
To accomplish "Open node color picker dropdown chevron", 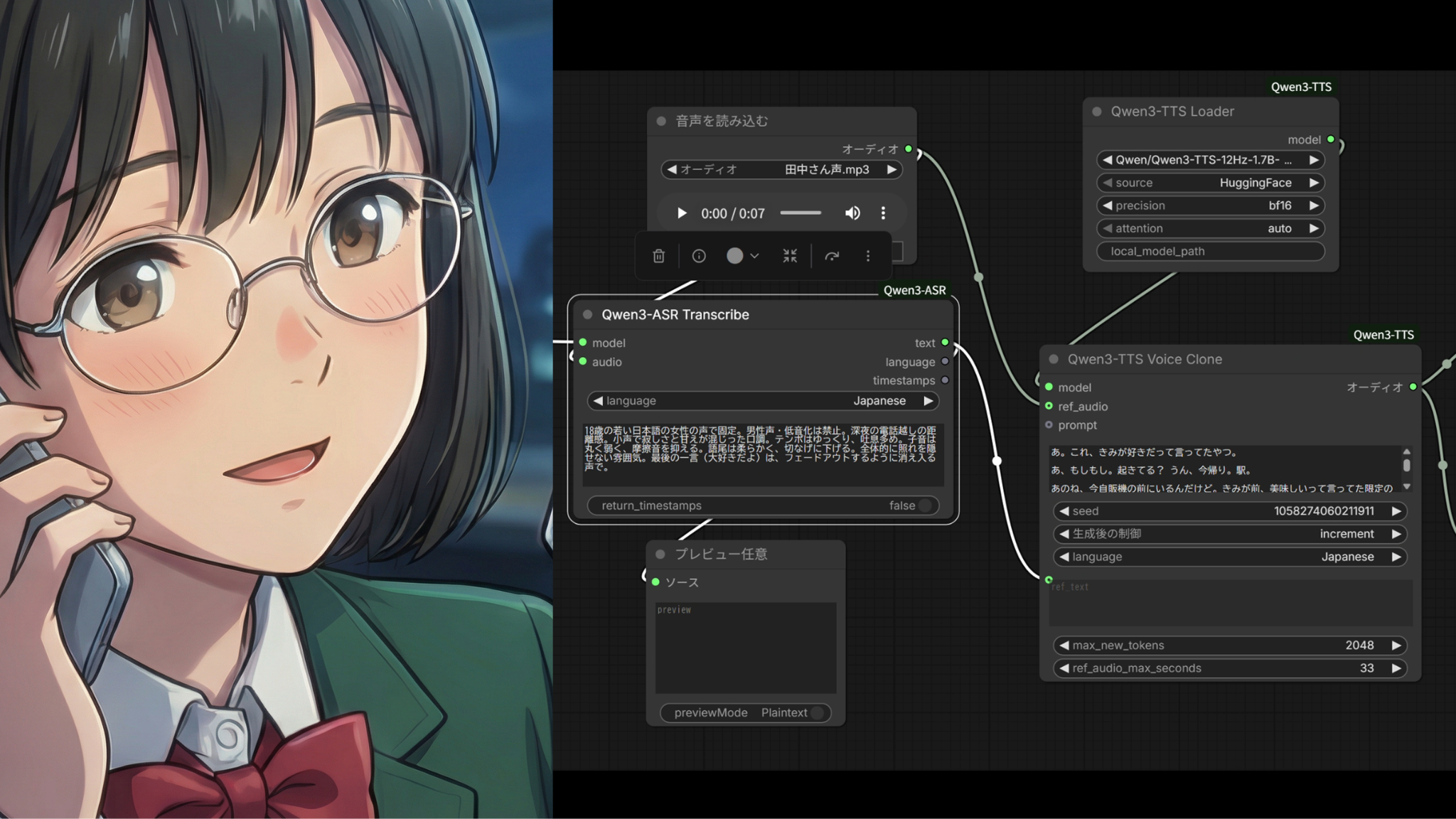I will (x=754, y=256).
